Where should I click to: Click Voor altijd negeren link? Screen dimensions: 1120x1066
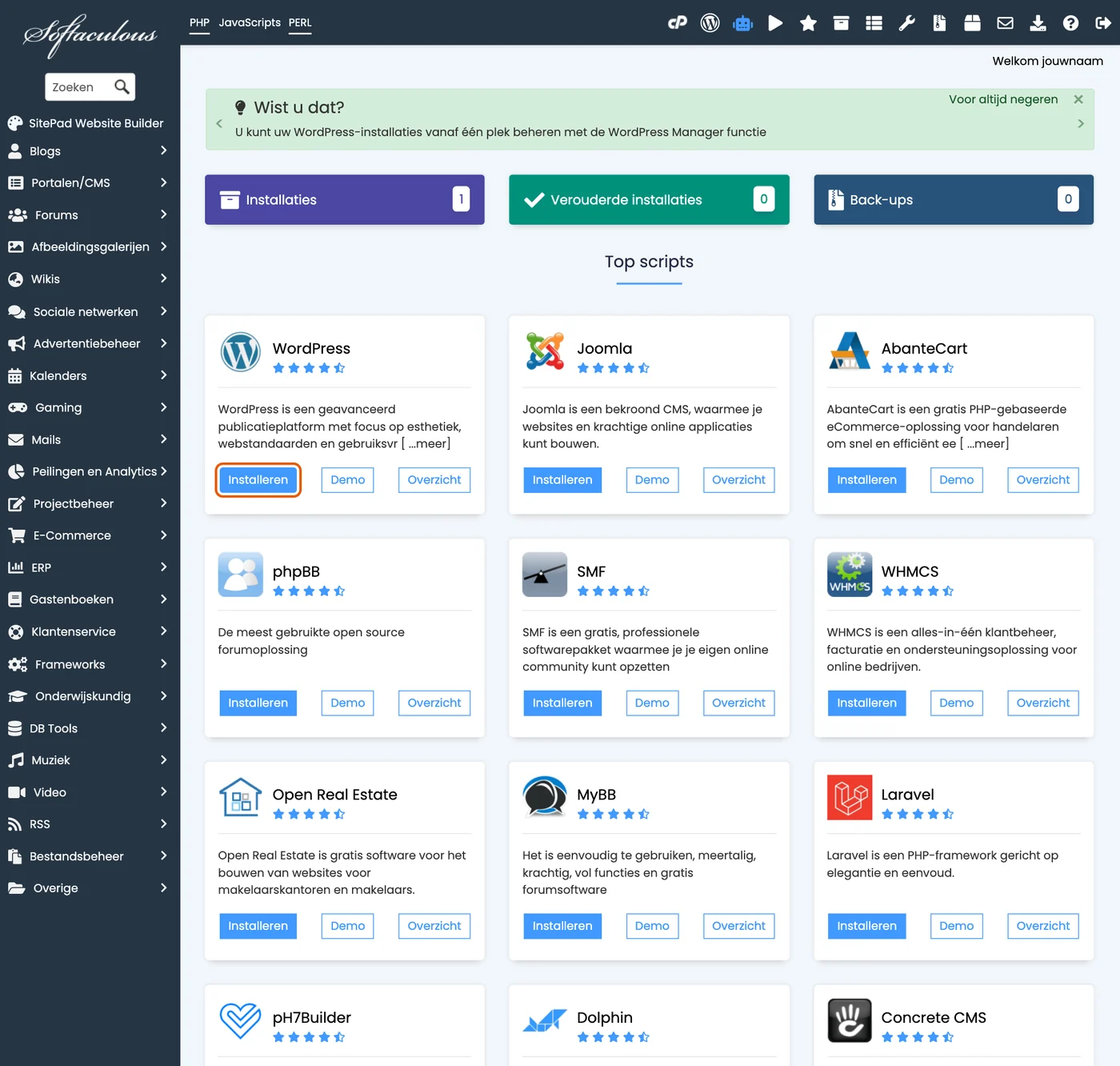(x=1003, y=99)
